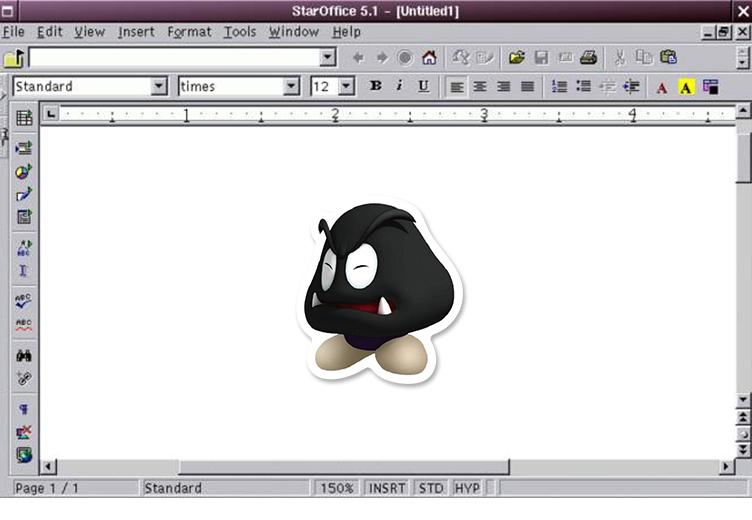This screenshot has height=520, width=752.
Task: Open the Format menu
Action: 189,32
